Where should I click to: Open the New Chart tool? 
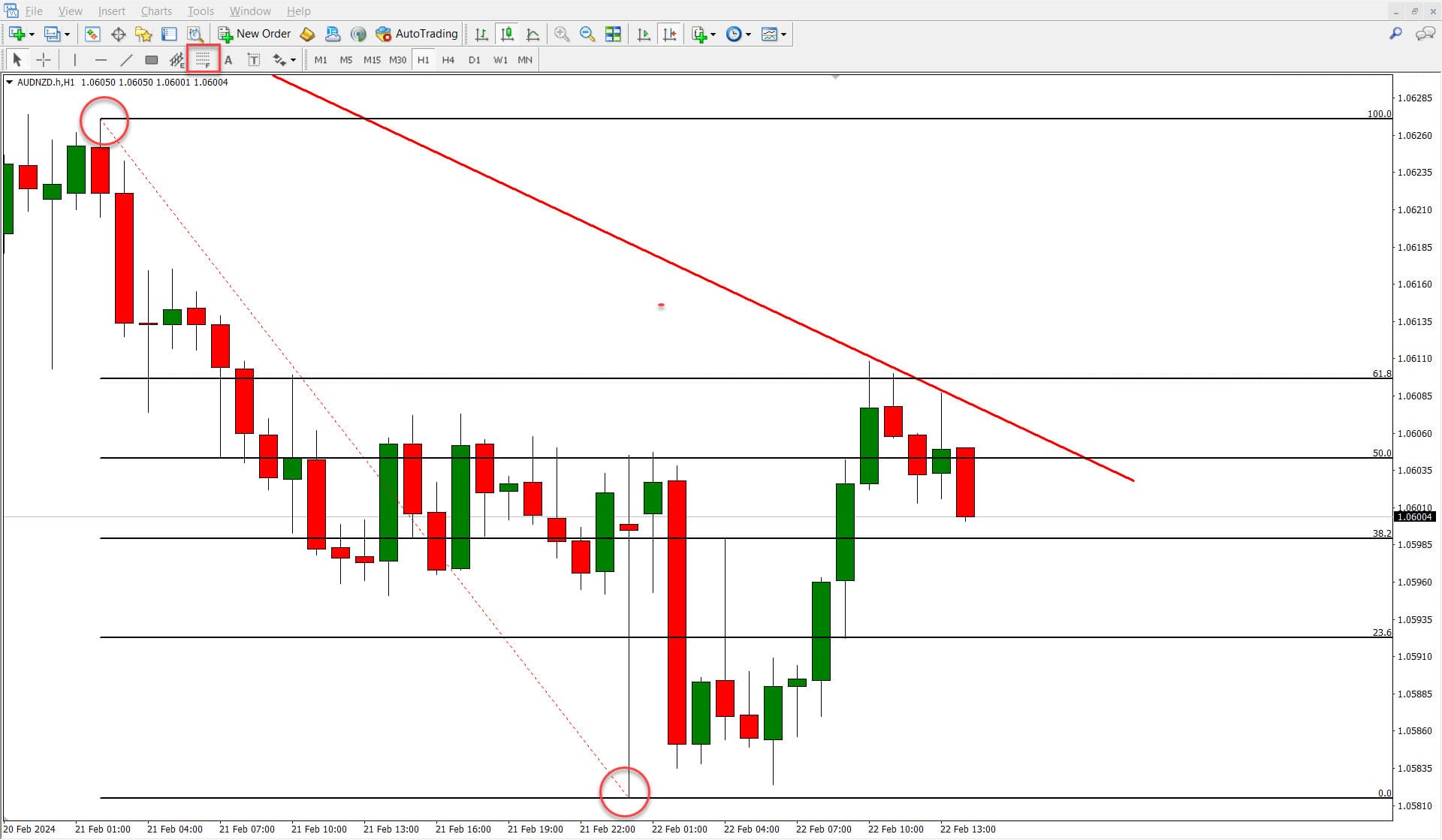pyautogui.click(x=17, y=34)
